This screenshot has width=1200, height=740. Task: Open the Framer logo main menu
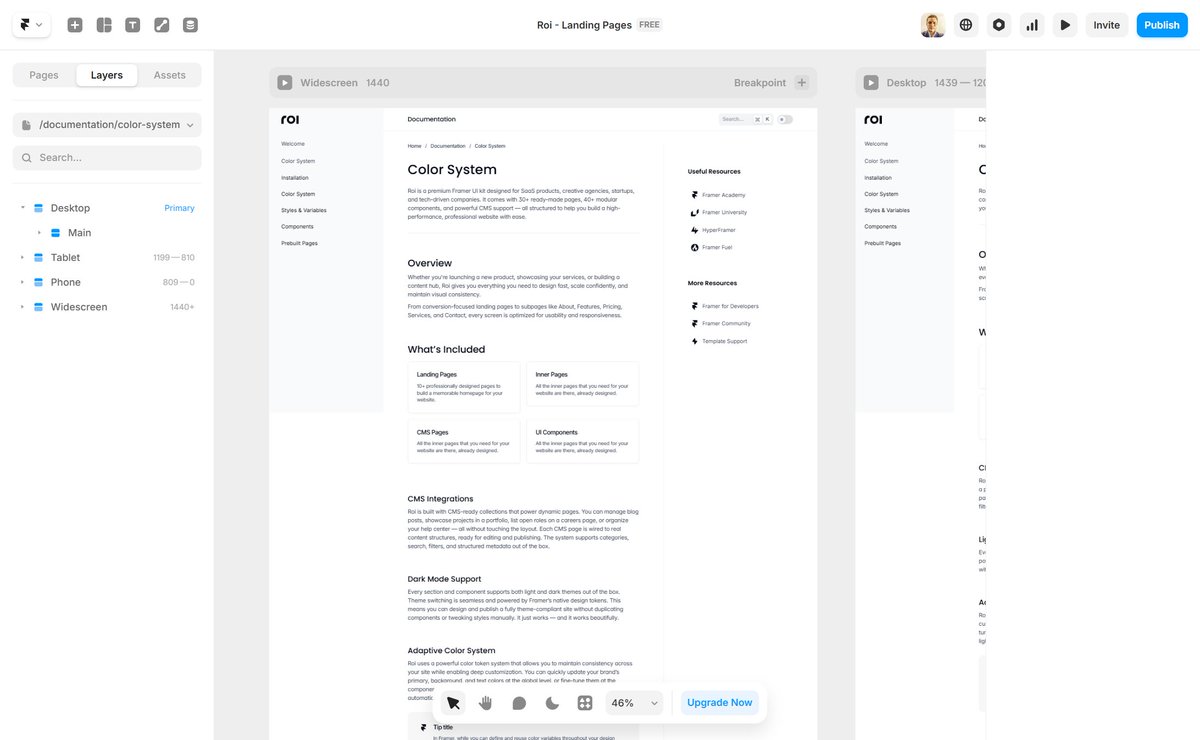[x=31, y=25]
